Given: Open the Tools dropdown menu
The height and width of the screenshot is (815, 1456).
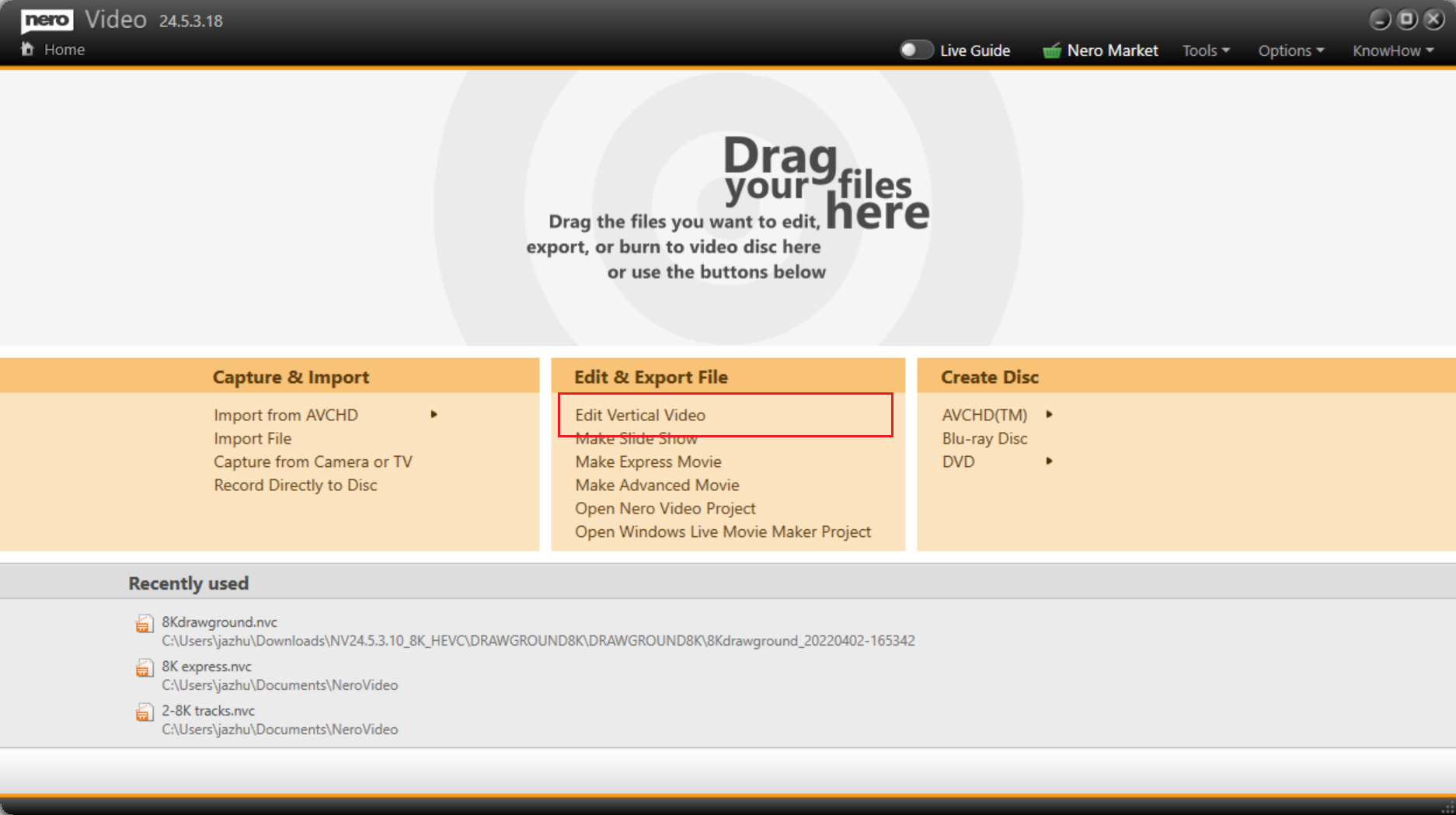Looking at the screenshot, I should [x=1206, y=51].
